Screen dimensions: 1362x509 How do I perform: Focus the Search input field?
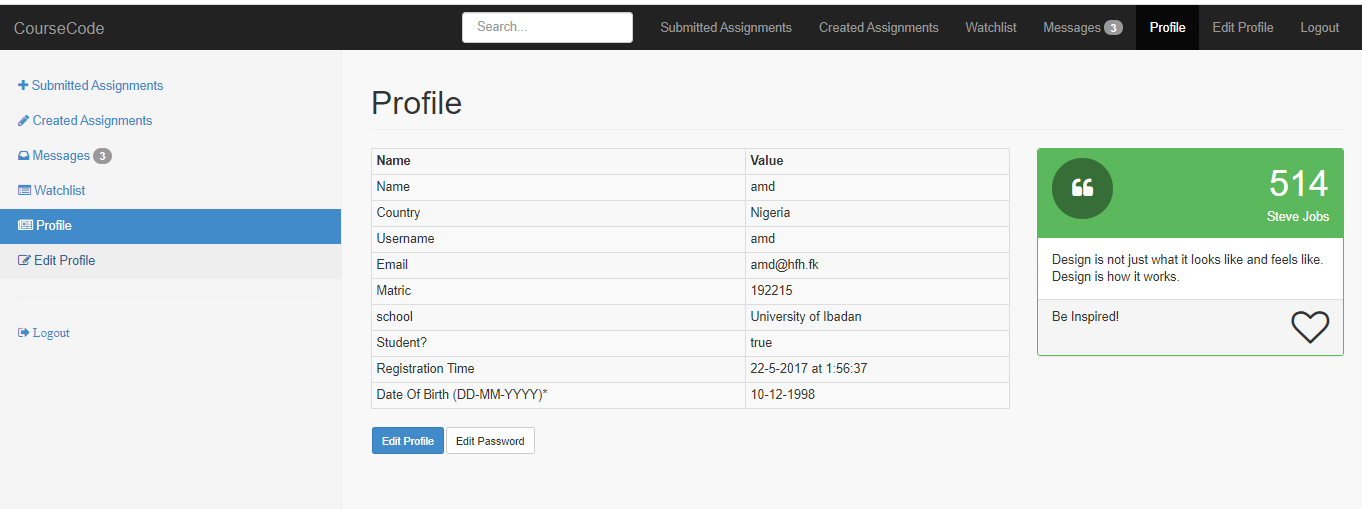[547, 27]
